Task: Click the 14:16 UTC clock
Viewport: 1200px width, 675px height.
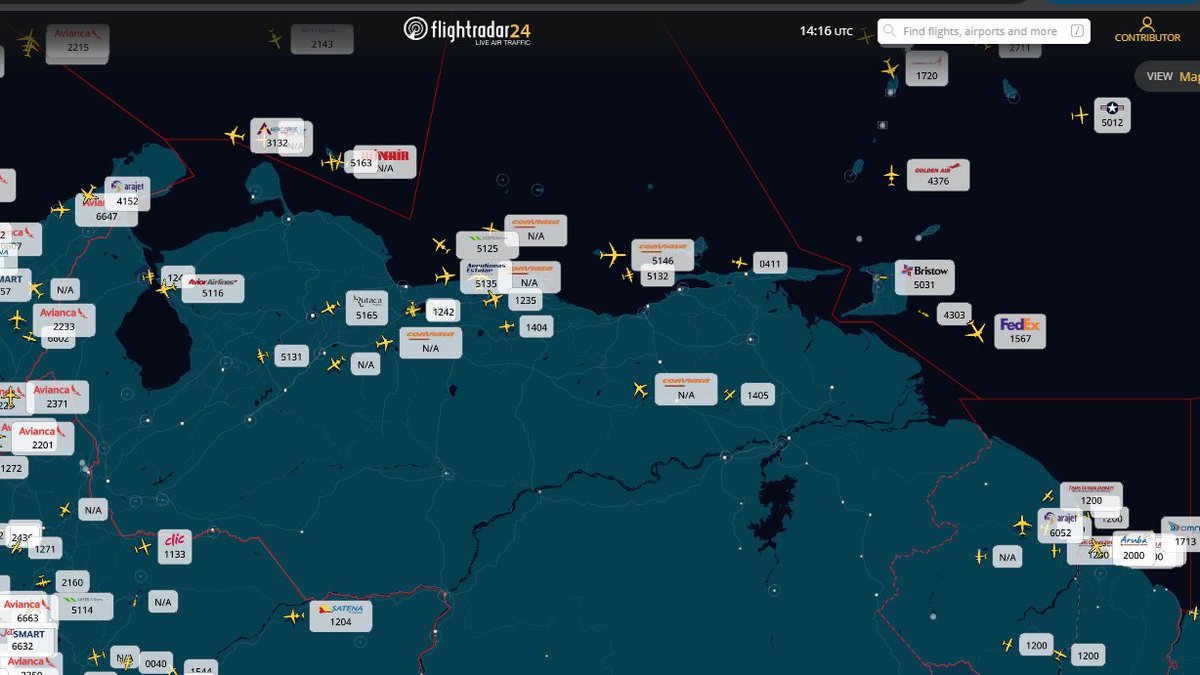Action: click(826, 31)
